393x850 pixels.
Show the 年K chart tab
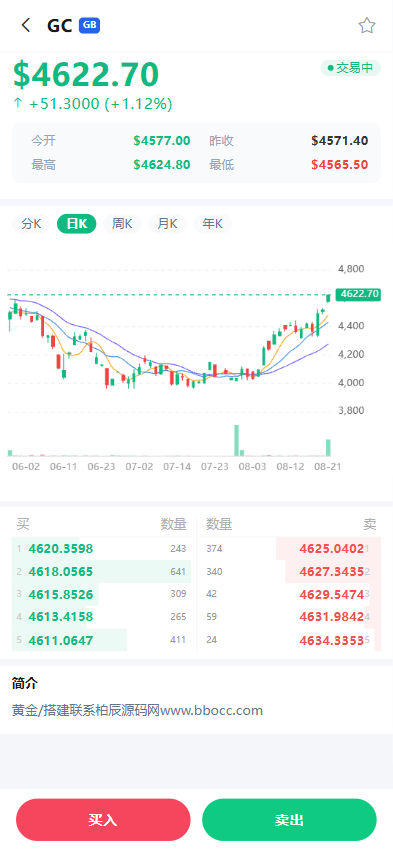(212, 223)
